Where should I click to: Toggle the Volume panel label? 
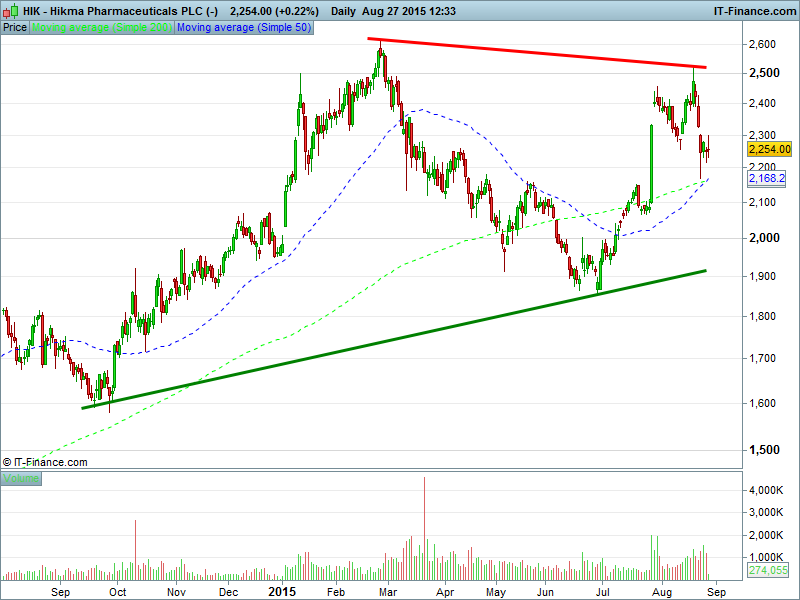pos(21,479)
